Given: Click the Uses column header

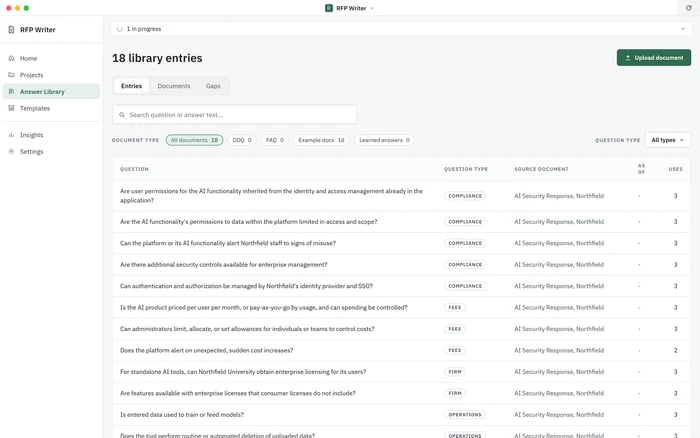Looking at the screenshot, I should point(675,169).
